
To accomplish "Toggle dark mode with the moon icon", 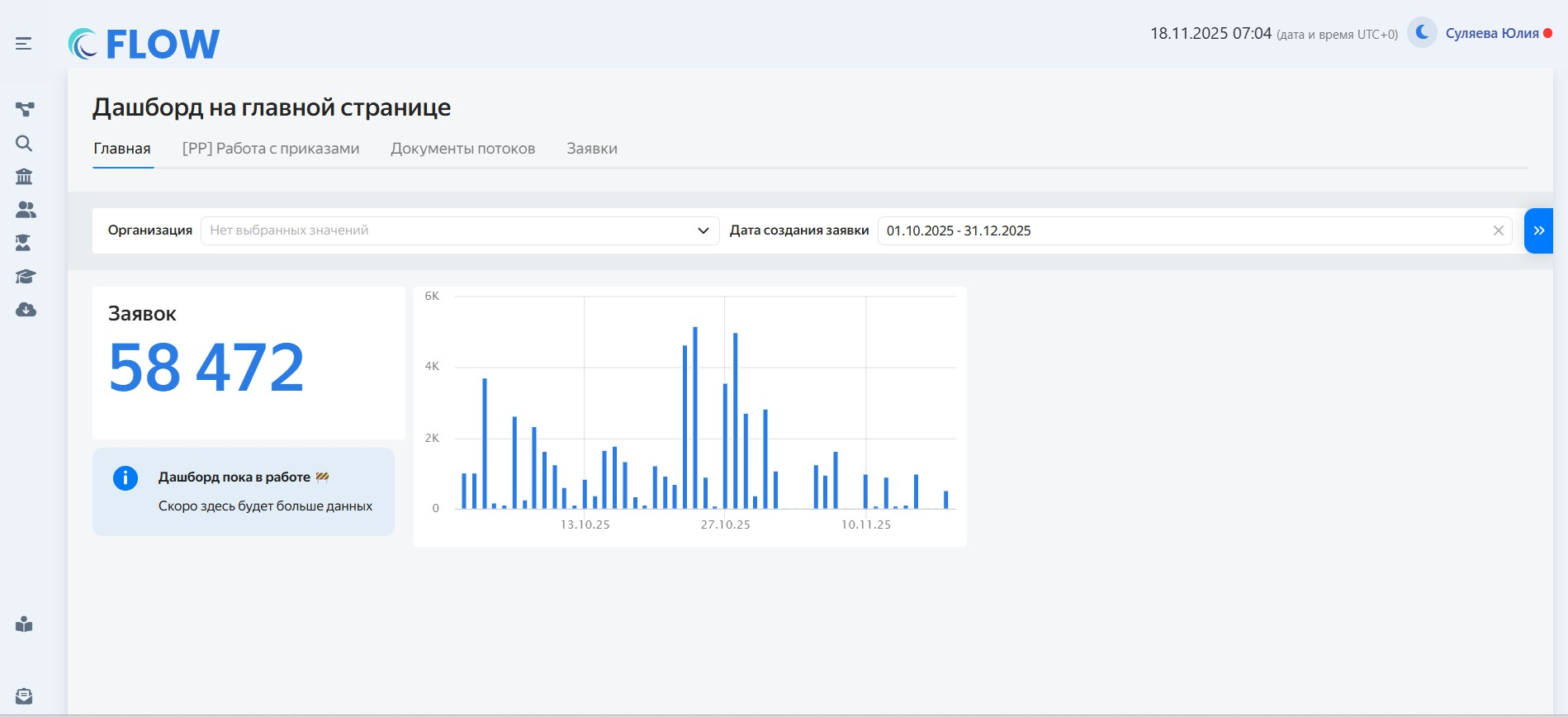I will [1422, 33].
